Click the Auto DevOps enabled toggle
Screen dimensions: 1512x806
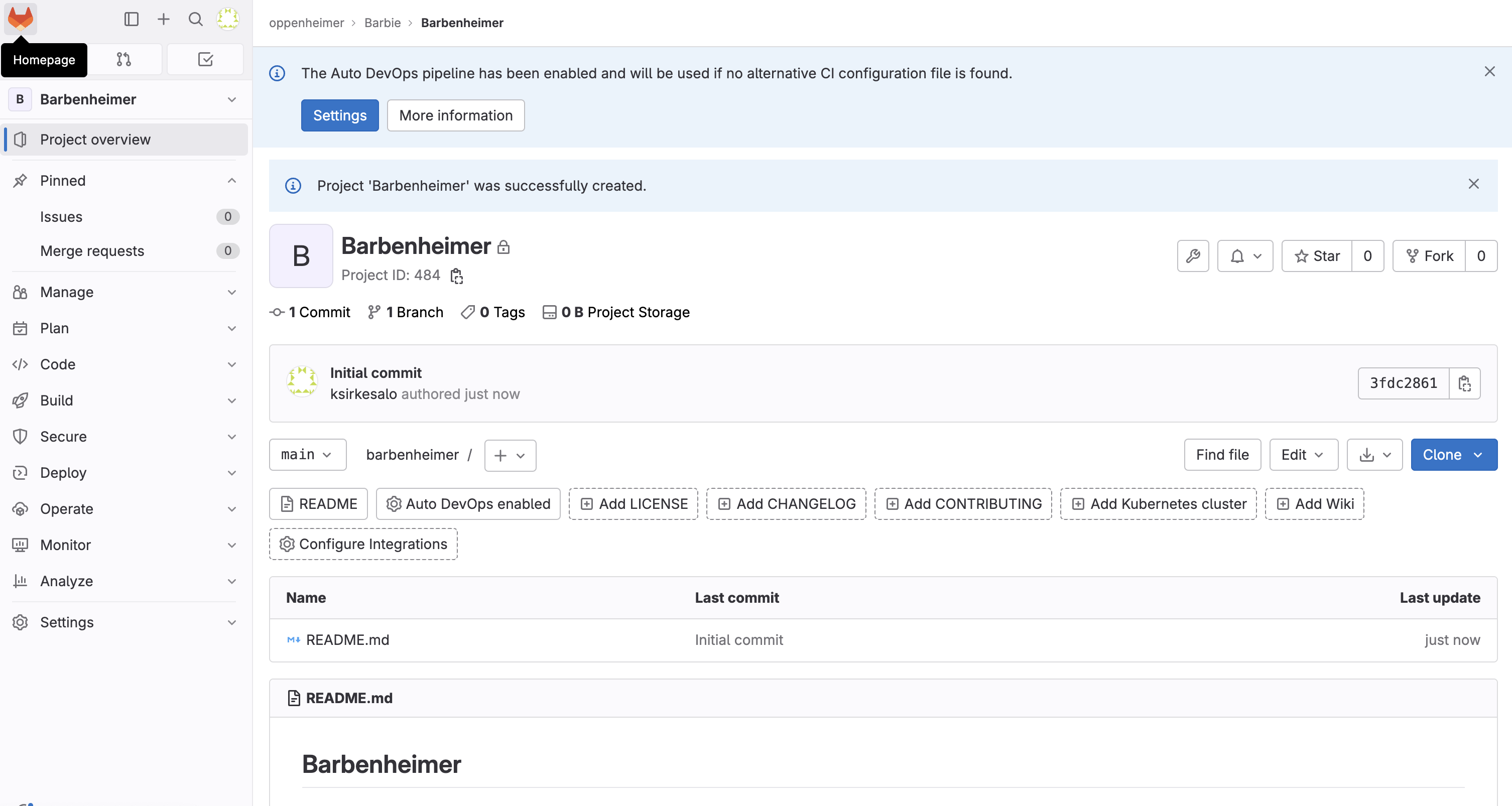click(x=468, y=503)
